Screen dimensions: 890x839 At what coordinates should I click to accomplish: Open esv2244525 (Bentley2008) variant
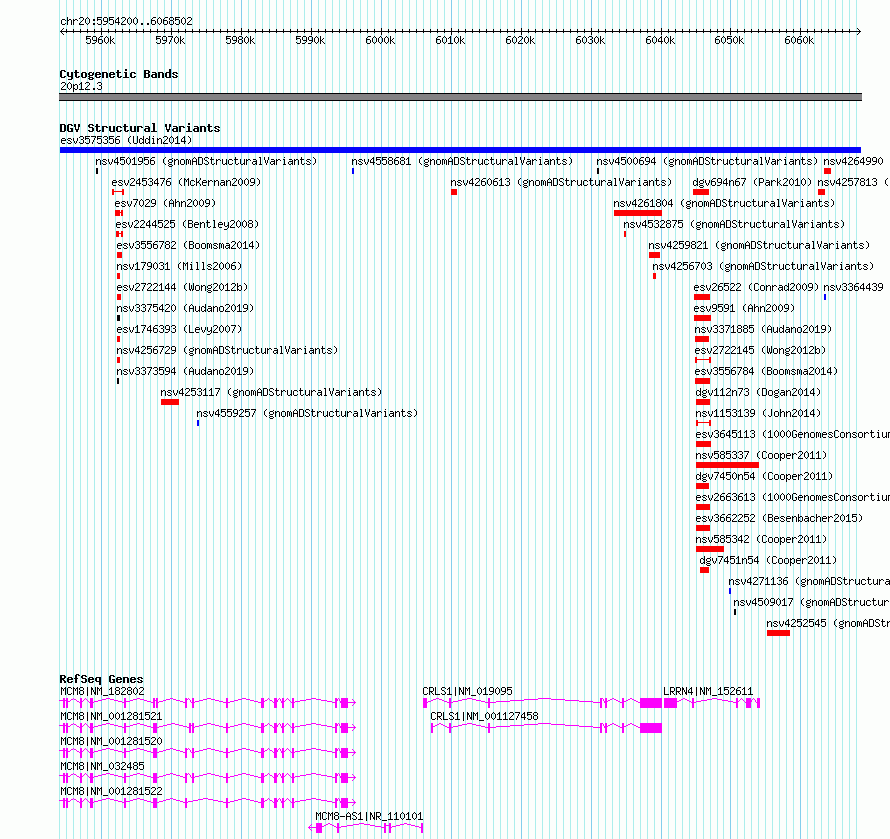point(187,224)
